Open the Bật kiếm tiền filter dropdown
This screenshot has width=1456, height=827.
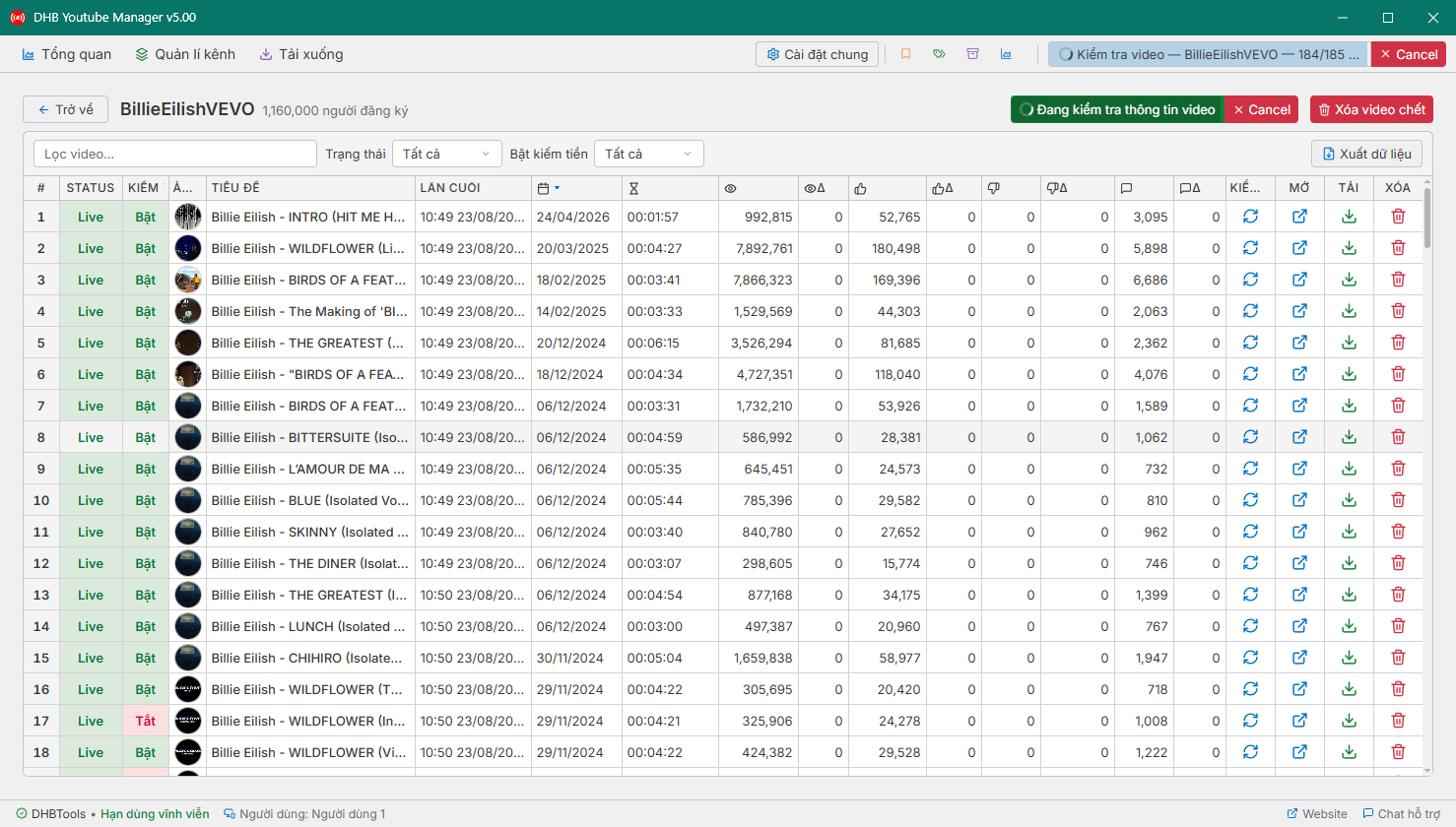(x=649, y=154)
